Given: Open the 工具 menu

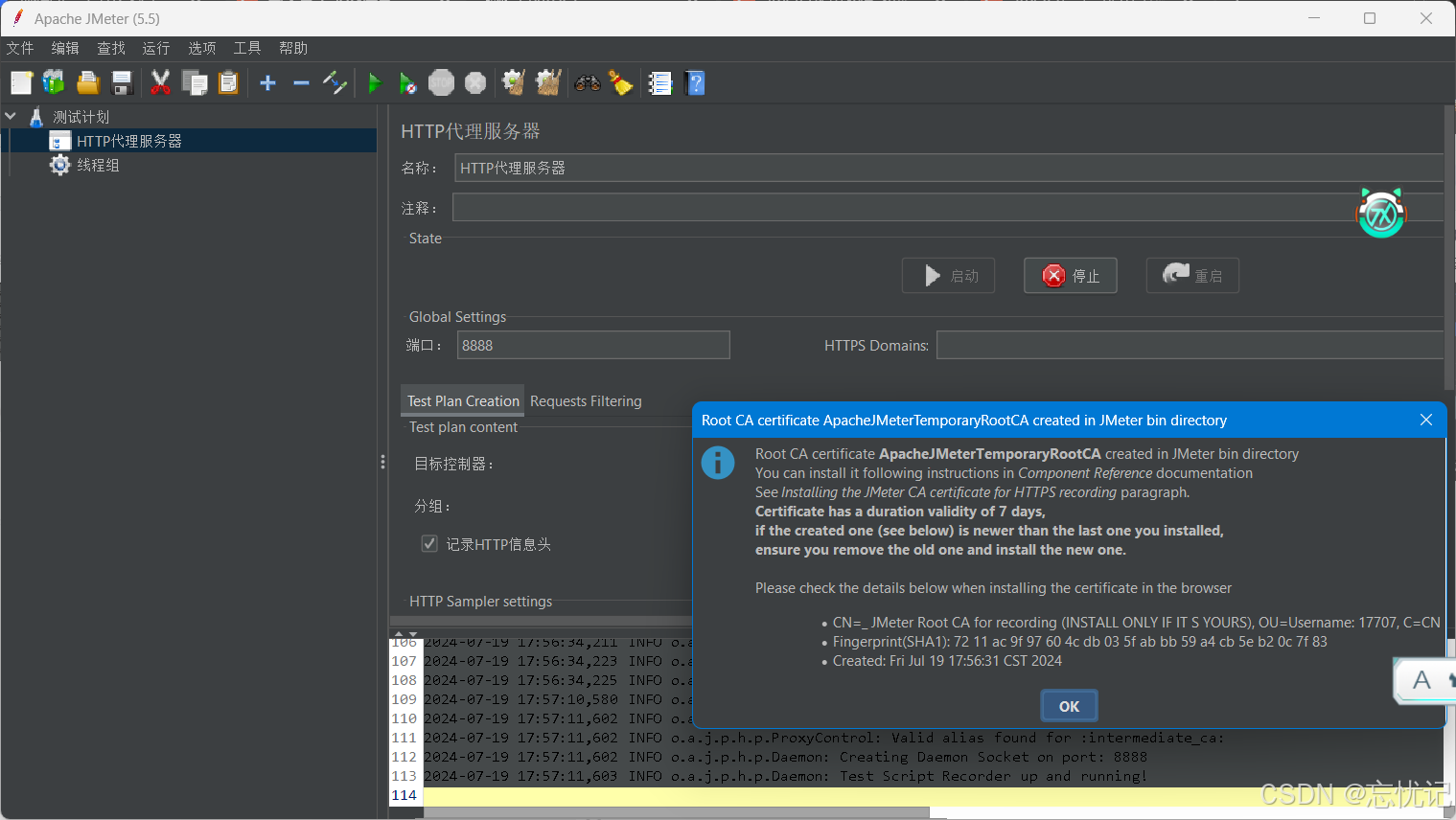Looking at the screenshot, I should [247, 48].
